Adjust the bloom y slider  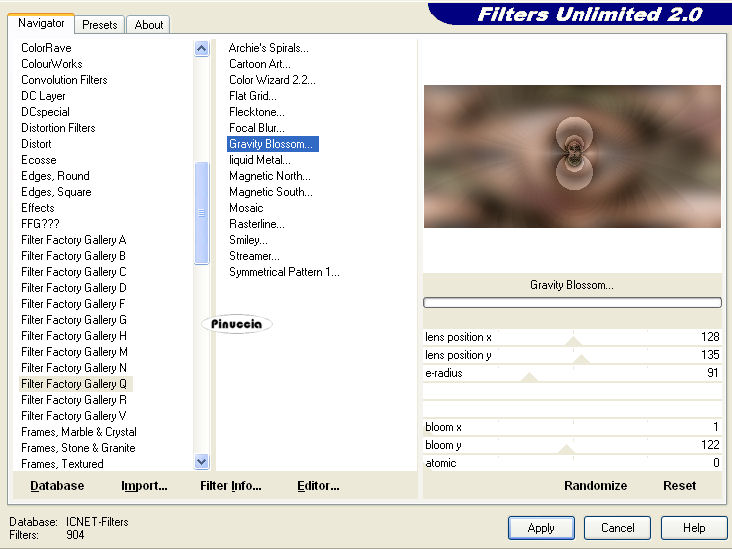point(572,445)
